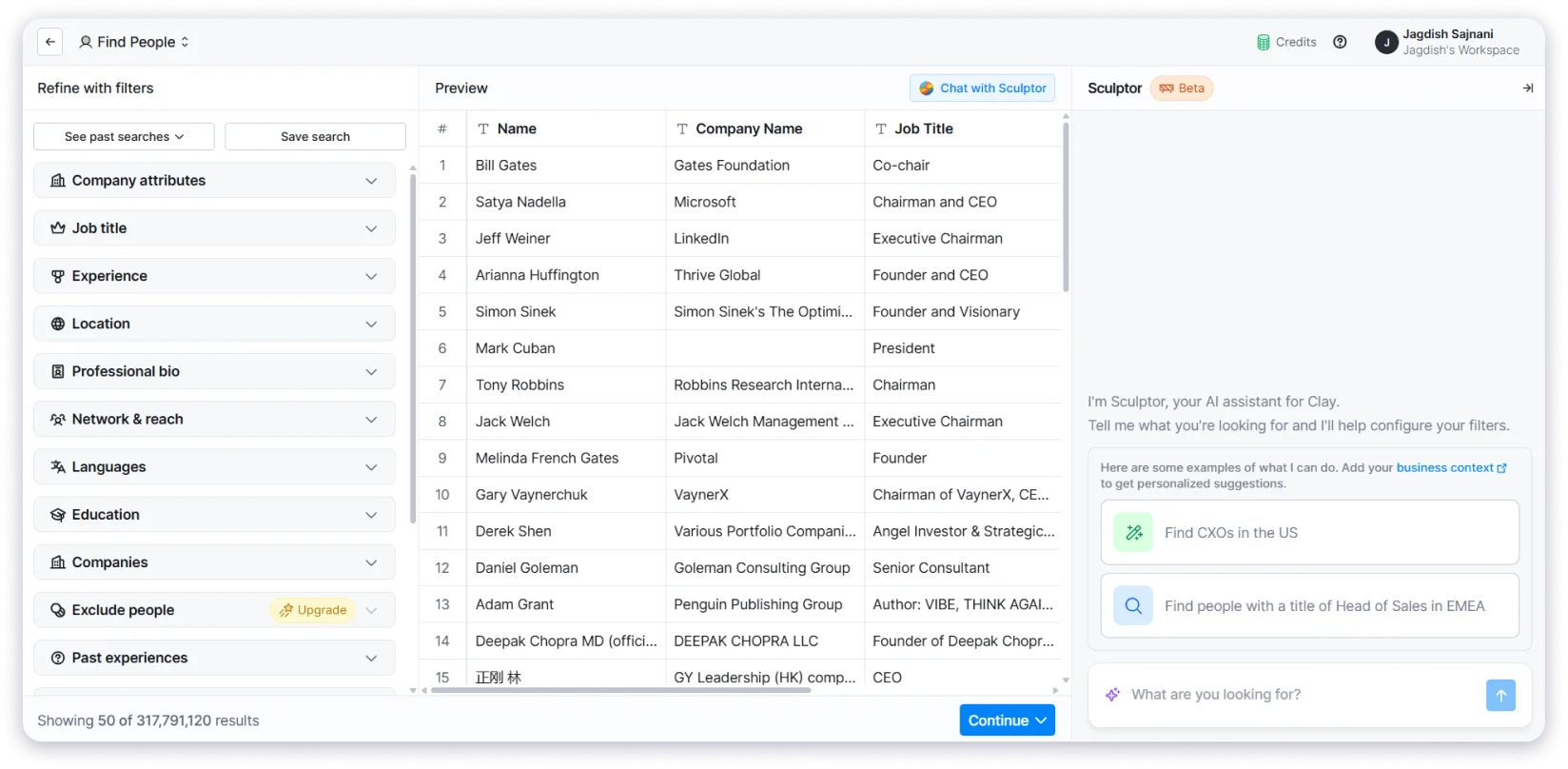Viewport: 1568px width, 769px height.
Task: Click the Professional bio document icon
Action: click(x=58, y=371)
